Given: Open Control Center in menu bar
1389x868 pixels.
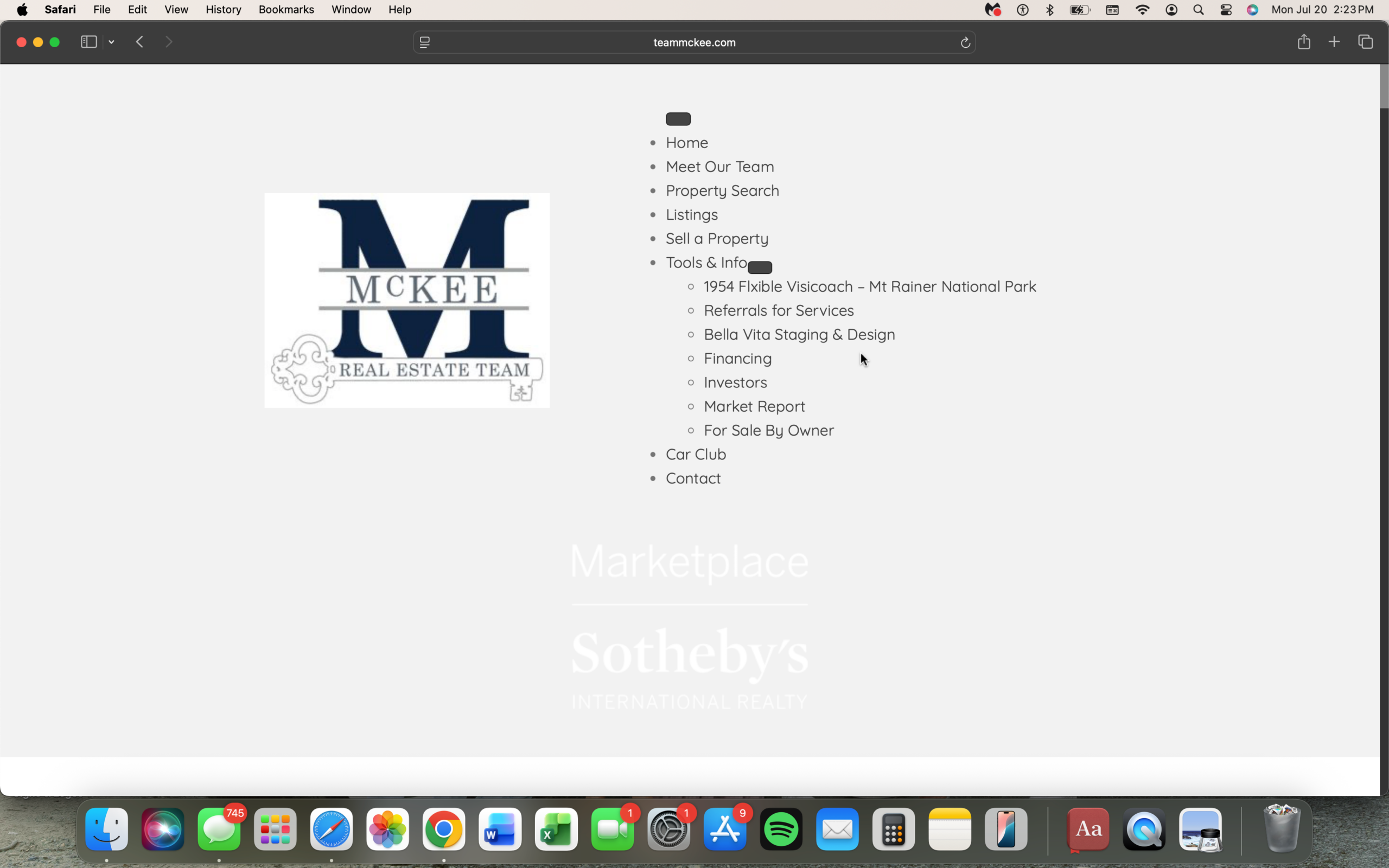Looking at the screenshot, I should pyautogui.click(x=1226, y=10).
